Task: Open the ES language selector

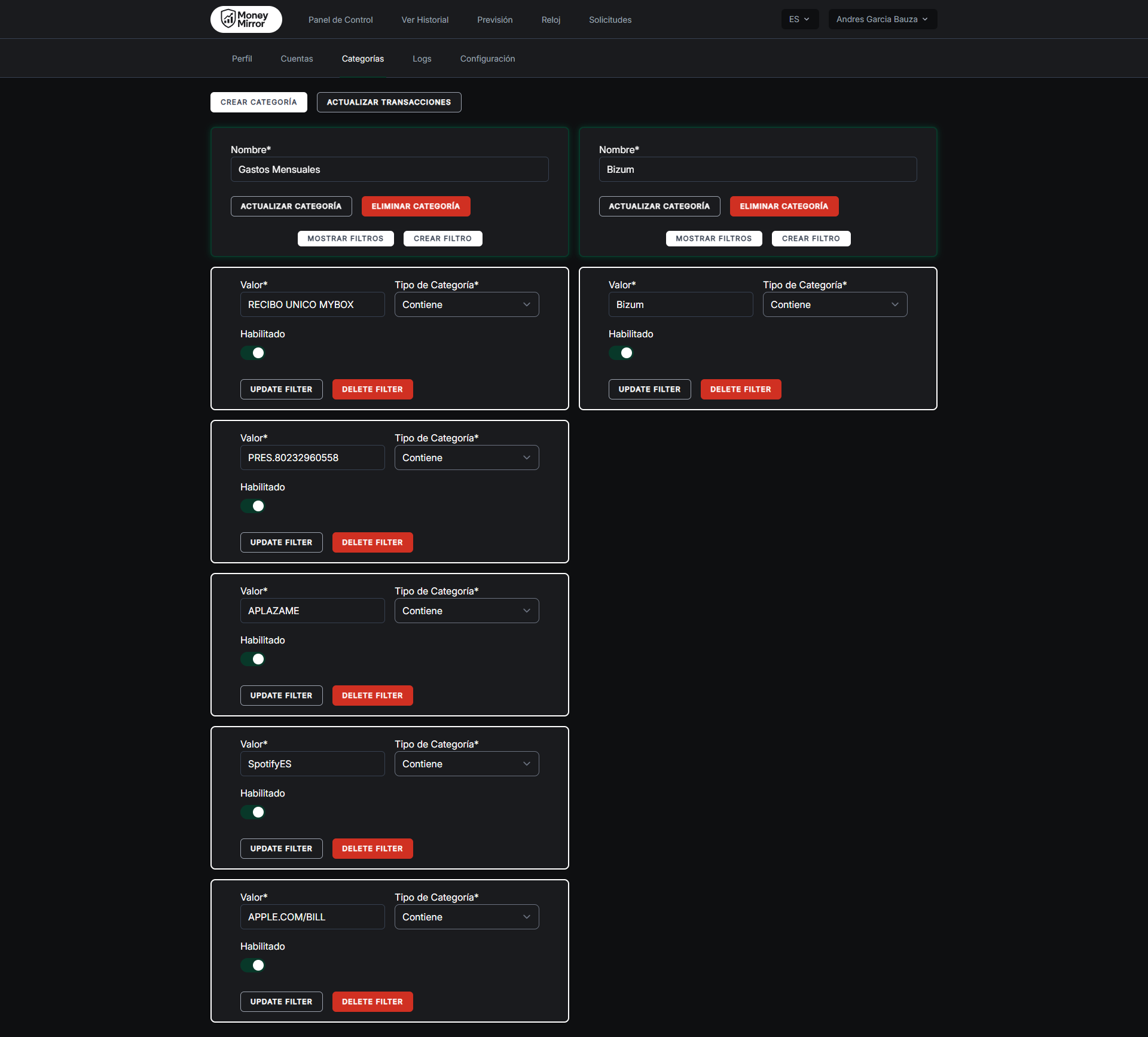Action: pyautogui.click(x=799, y=19)
